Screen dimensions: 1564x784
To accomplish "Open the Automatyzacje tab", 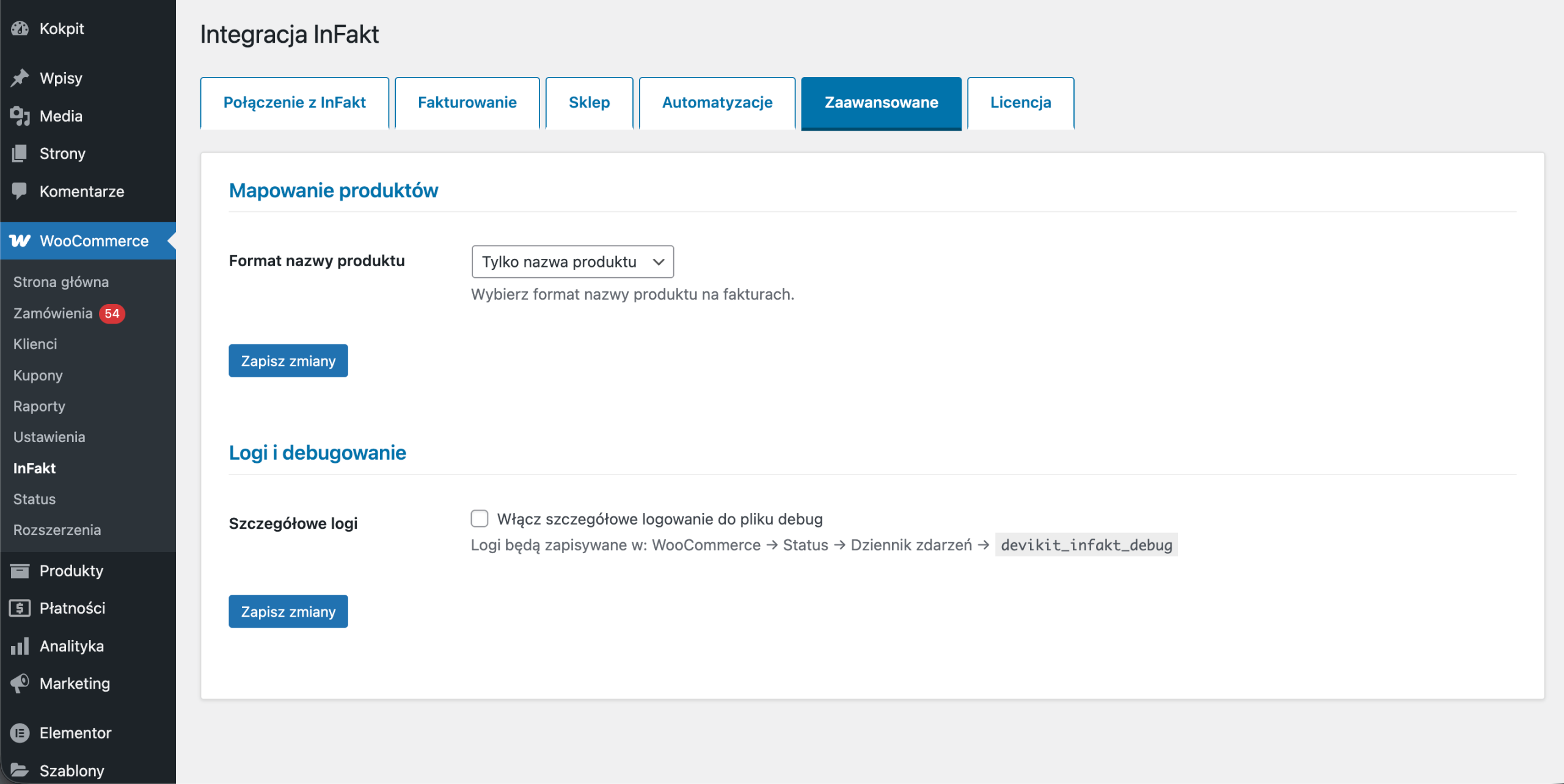I will [717, 103].
